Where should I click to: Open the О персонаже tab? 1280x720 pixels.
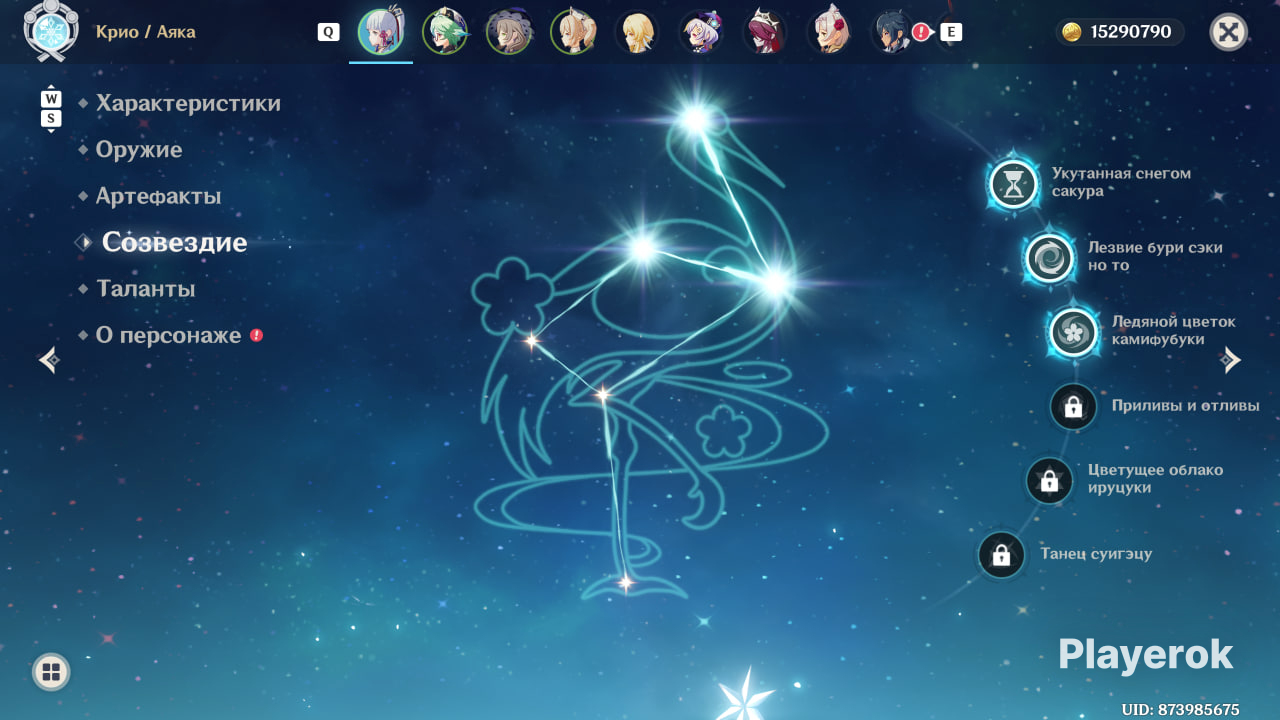pyautogui.click(x=169, y=335)
